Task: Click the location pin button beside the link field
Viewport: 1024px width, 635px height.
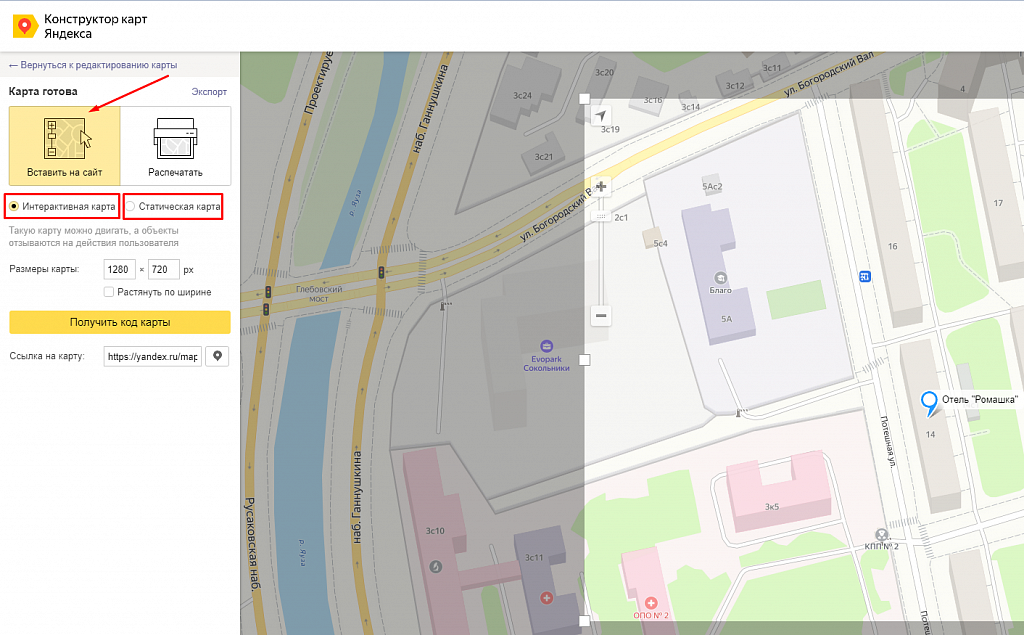Action: point(217,357)
